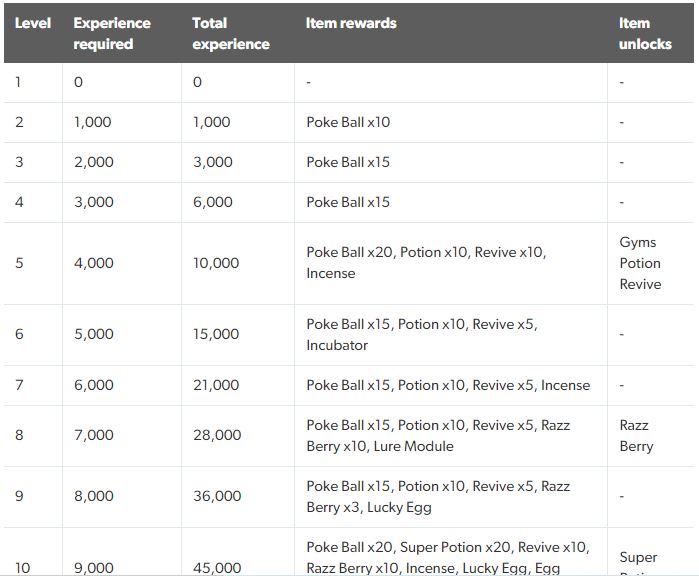Select the 28,000 total experience value
699x576 pixels.
[x=217, y=435]
